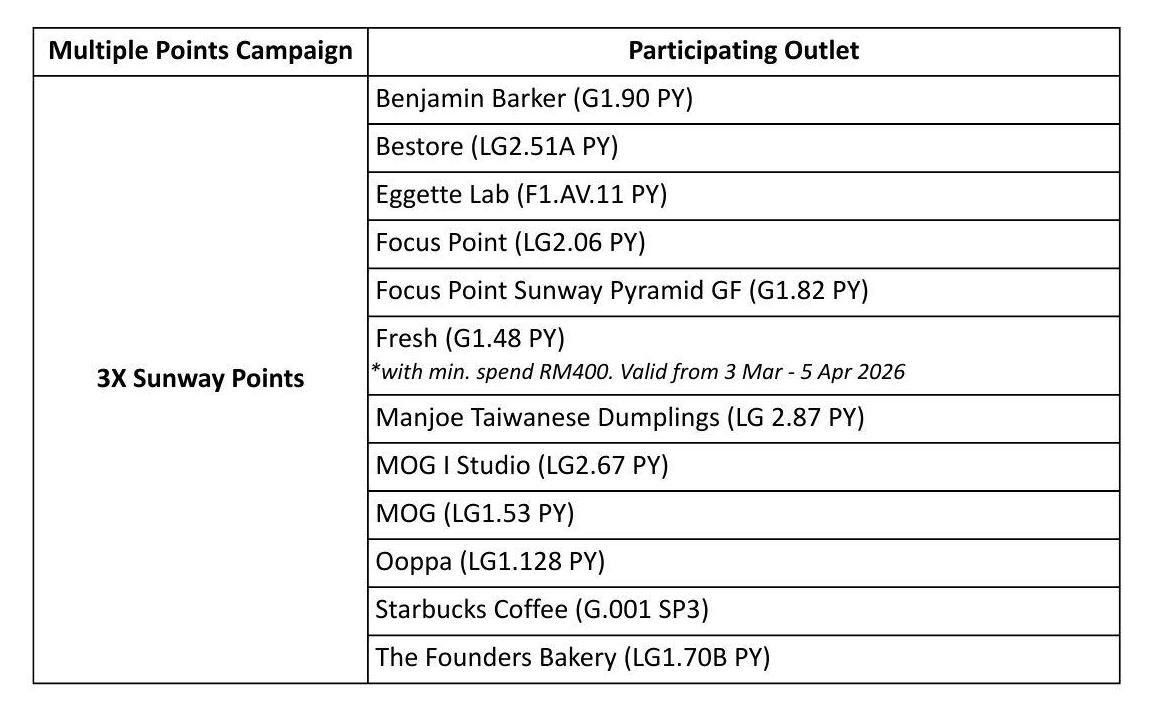The height and width of the screenshot is (706, 1150).
Task: Click The Founders Bakery row
Action: tap(572, 657)
